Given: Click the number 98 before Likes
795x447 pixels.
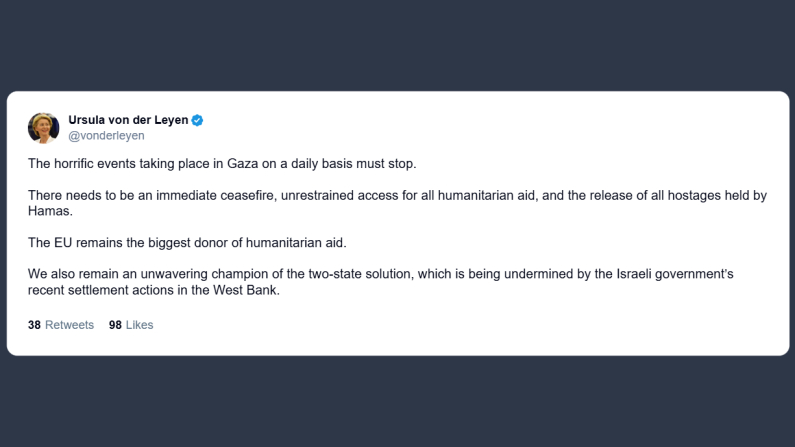Looking at the screenshot, I should (115, 325).
